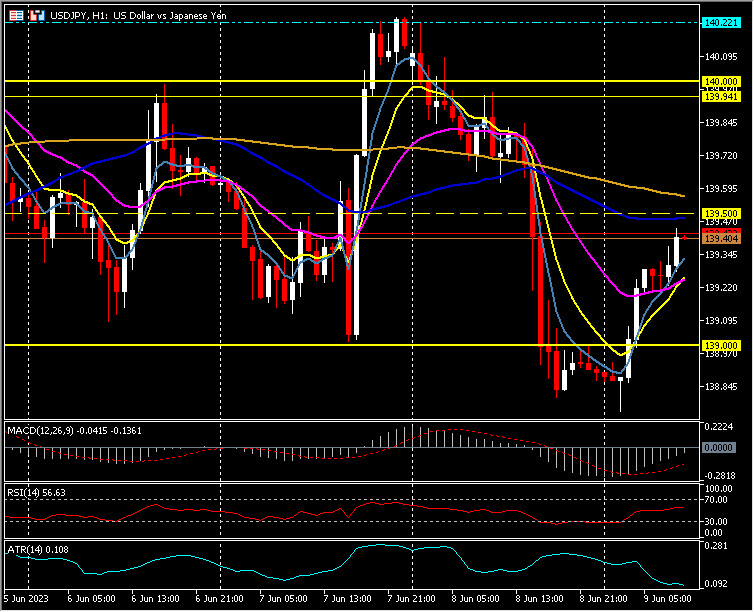The image size is (754, 612).
Task: Click the 5 Jun 2023 date label
Action: (x=27, y=597)
